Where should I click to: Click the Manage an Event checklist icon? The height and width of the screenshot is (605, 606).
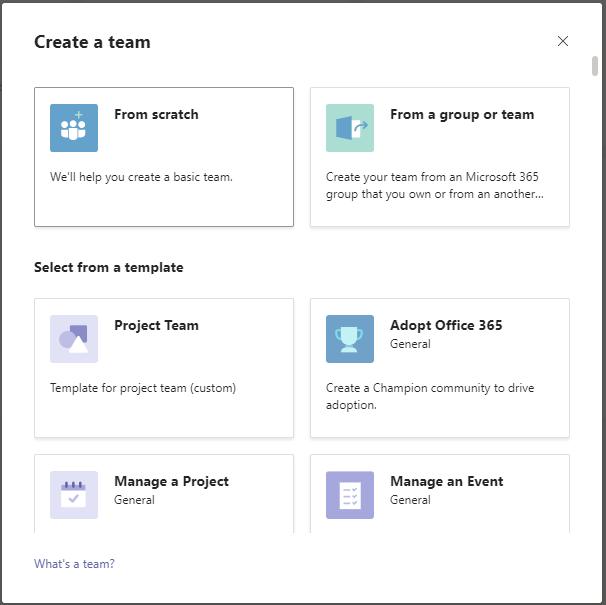coord(350,495)
